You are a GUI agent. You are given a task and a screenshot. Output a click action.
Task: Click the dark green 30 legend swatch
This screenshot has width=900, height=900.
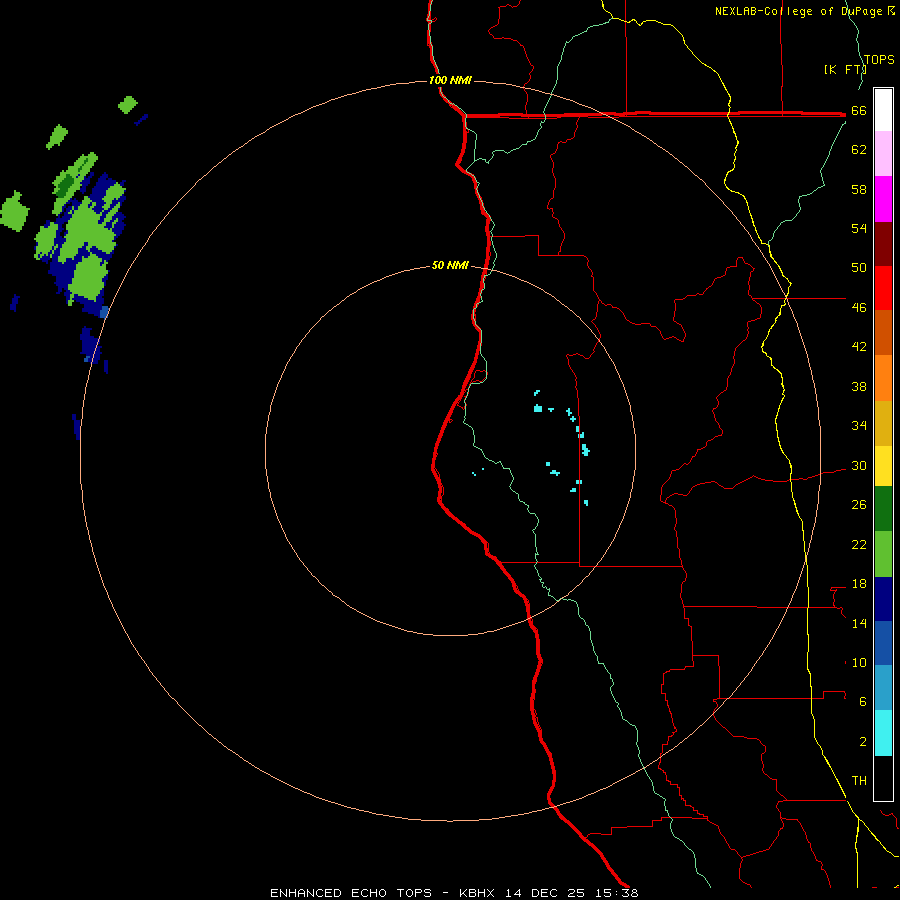(883, 509)
